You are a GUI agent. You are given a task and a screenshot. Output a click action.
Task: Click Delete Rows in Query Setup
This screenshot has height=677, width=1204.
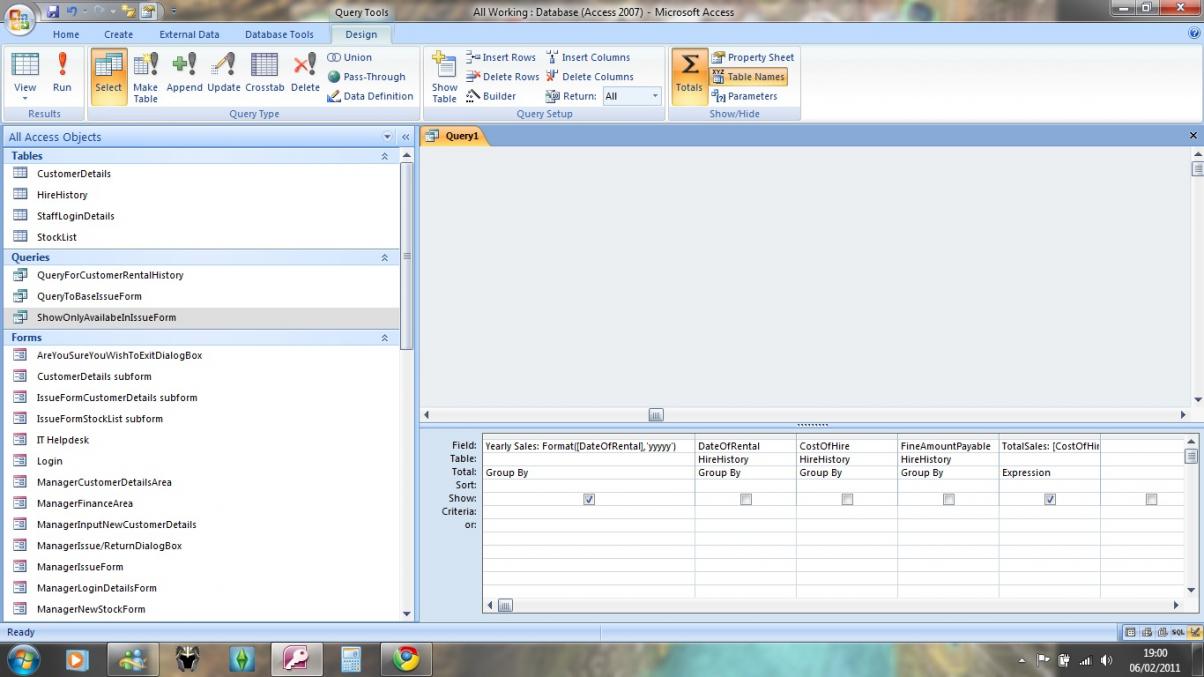tap(503, 77)
